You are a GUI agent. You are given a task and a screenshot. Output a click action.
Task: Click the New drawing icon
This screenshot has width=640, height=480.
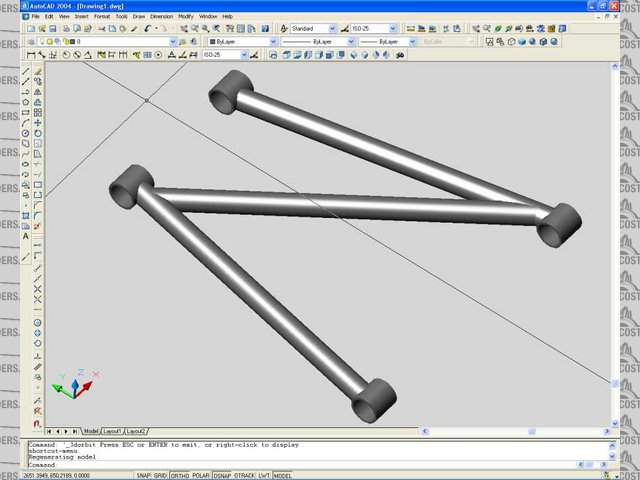[x=31, y=29]
